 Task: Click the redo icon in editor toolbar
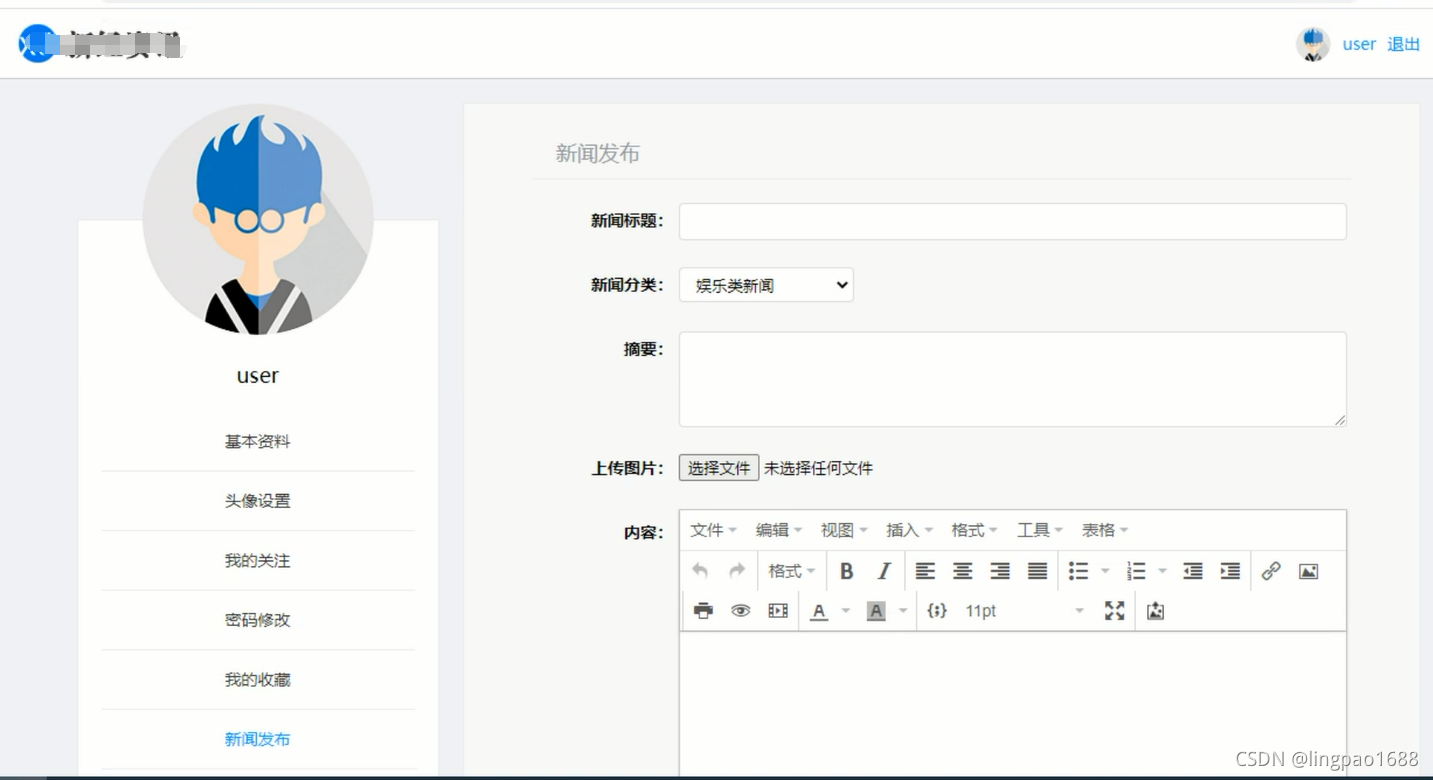737,571
